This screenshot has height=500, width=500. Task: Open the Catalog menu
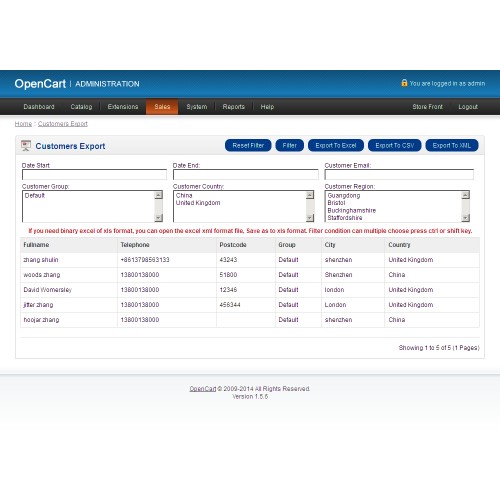pos(81,107)
